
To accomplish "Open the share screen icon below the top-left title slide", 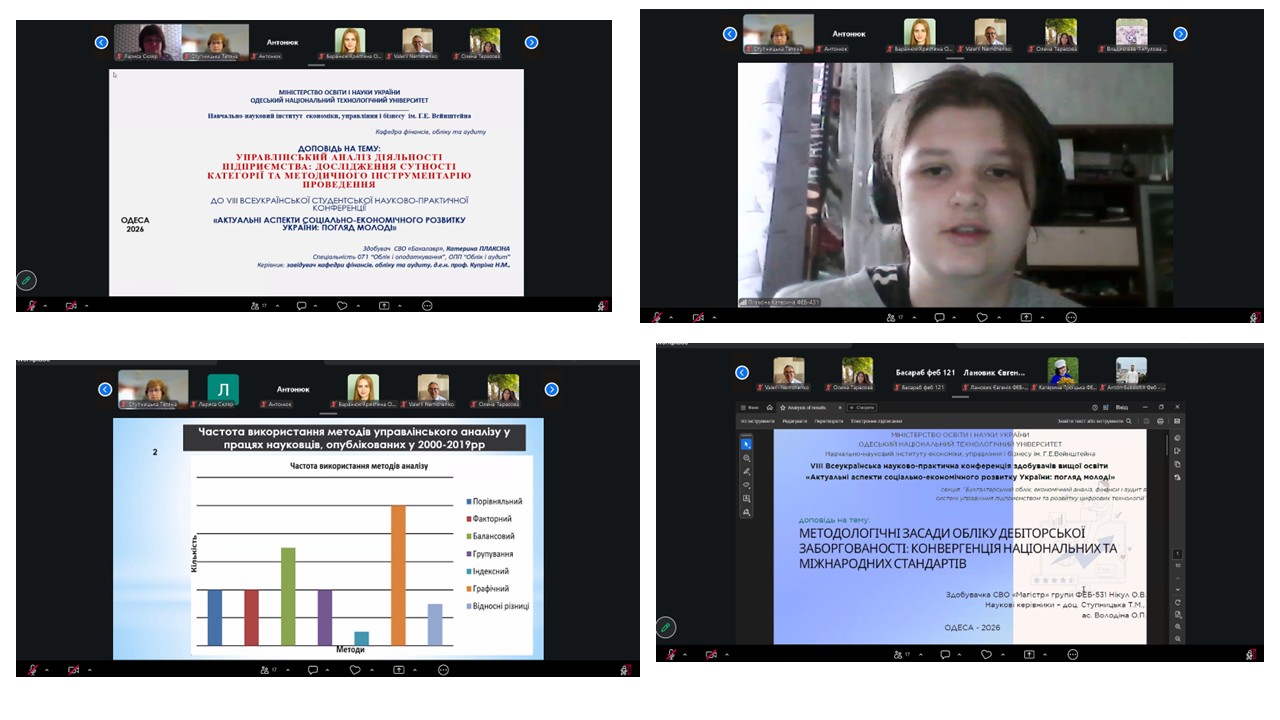I will (x=384, y=305).
